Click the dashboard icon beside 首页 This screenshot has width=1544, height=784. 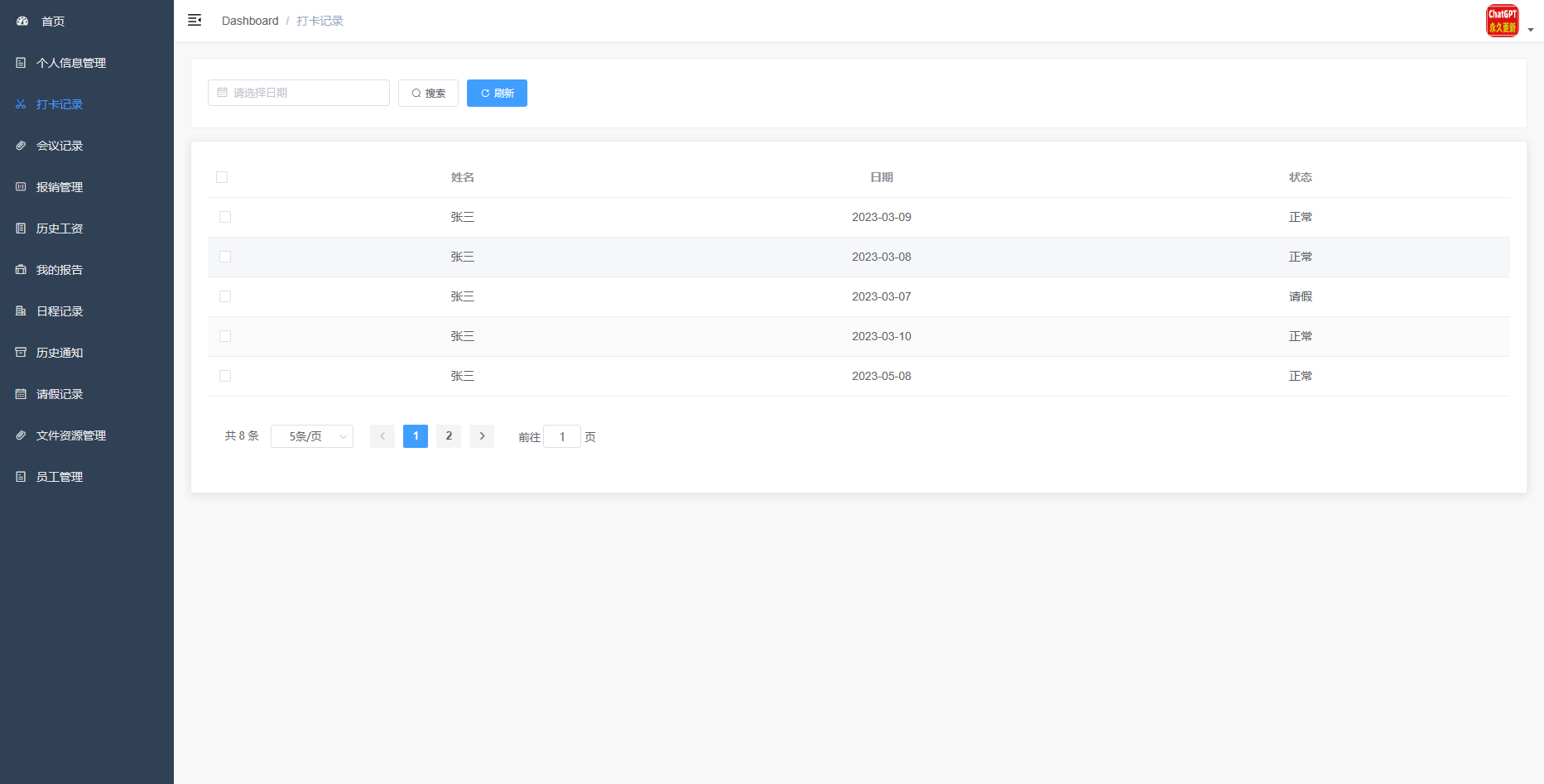[22, 21]
